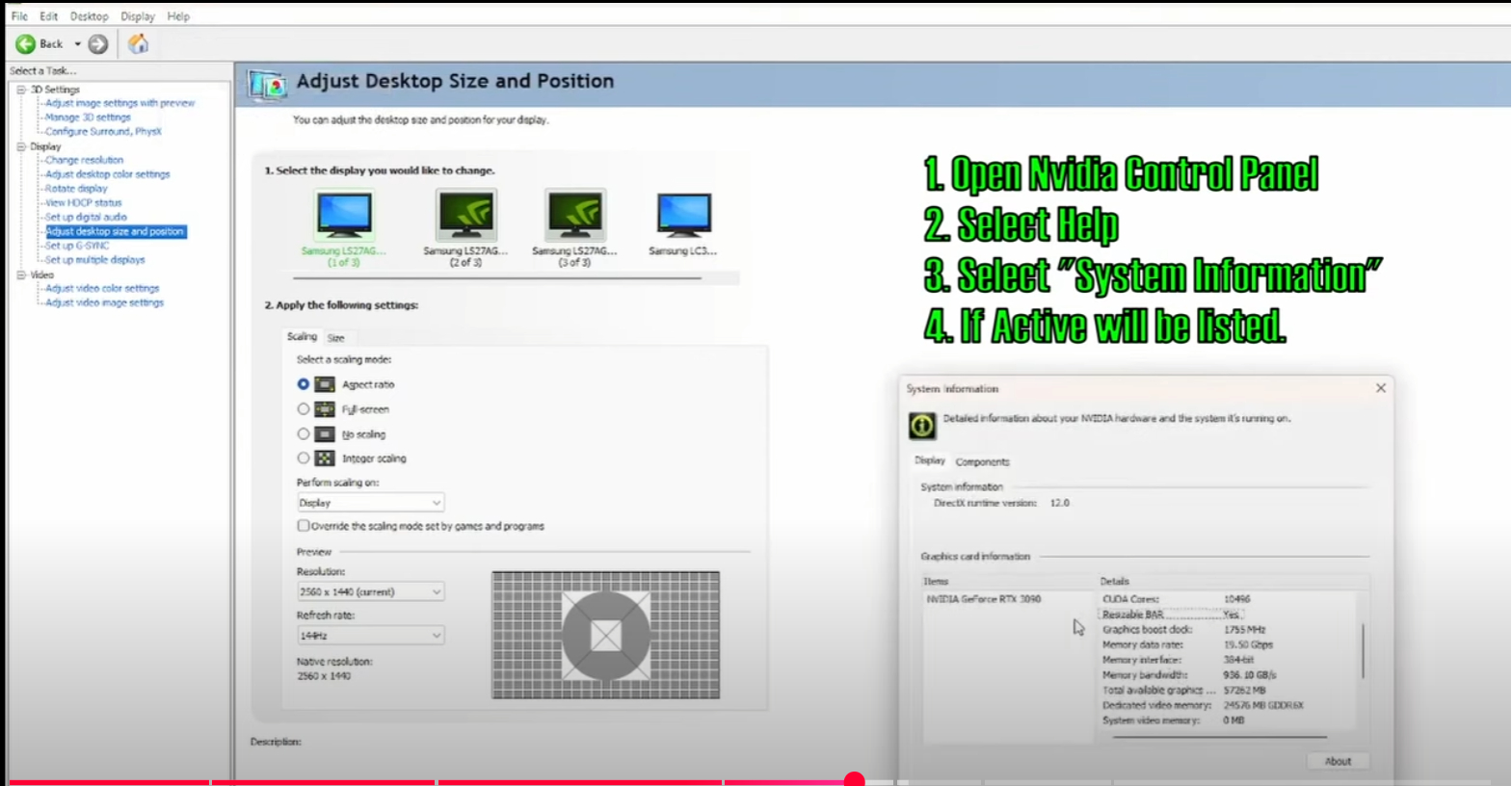Switch to the Size tab
The height and width of the screenshot is (786, 1512).
[x=335, y=338]
